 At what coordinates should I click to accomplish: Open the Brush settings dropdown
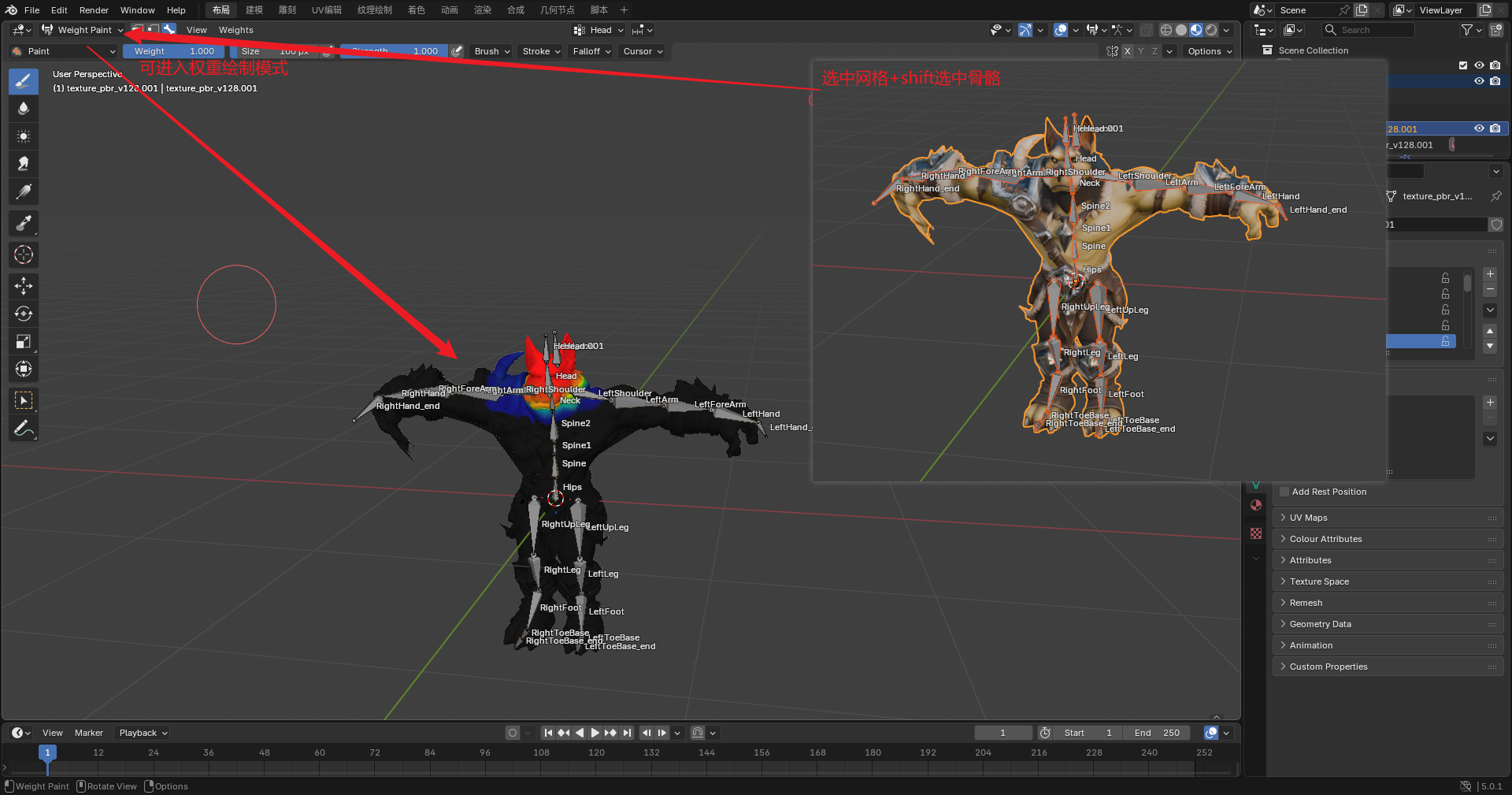492,51
